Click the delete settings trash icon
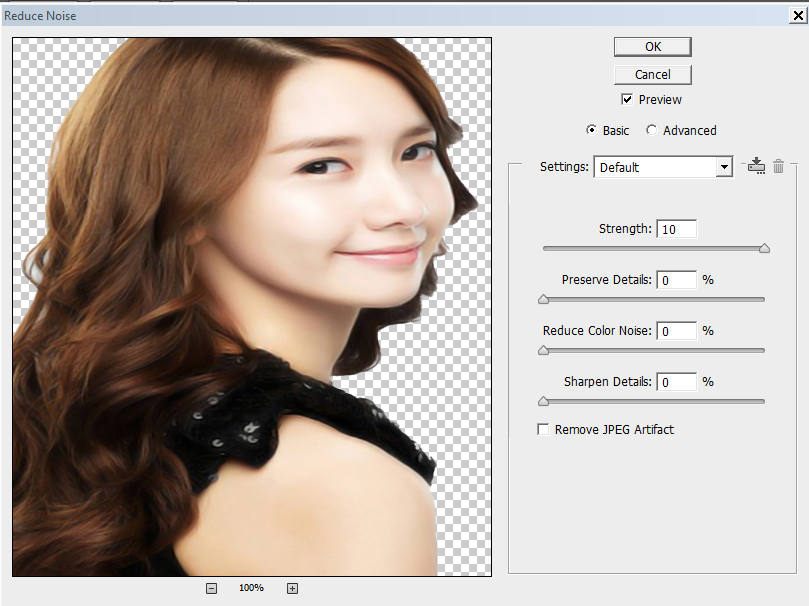Viewport: 809px width, 606px height. [x=779, y=166]
